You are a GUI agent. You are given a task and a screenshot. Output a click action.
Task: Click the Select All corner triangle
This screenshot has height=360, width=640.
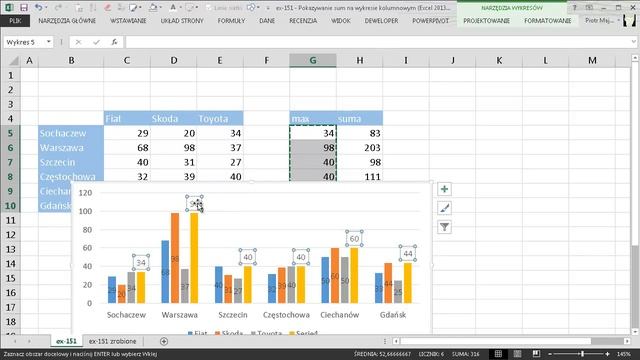point(13,61)
